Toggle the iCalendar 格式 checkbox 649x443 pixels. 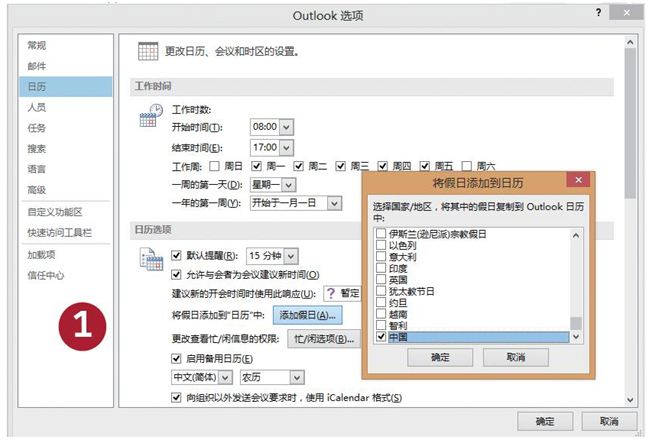[x=176, y=397]
